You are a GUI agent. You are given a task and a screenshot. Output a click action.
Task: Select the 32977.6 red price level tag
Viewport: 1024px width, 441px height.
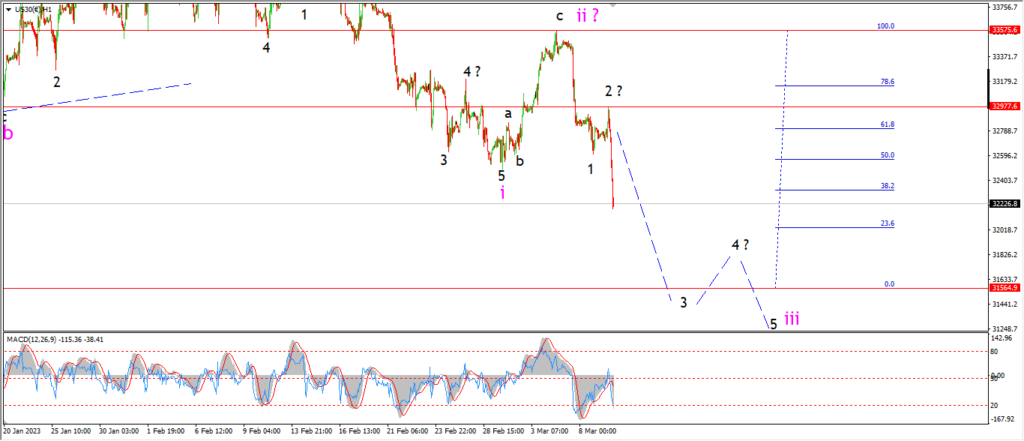tap(1006, 106)
